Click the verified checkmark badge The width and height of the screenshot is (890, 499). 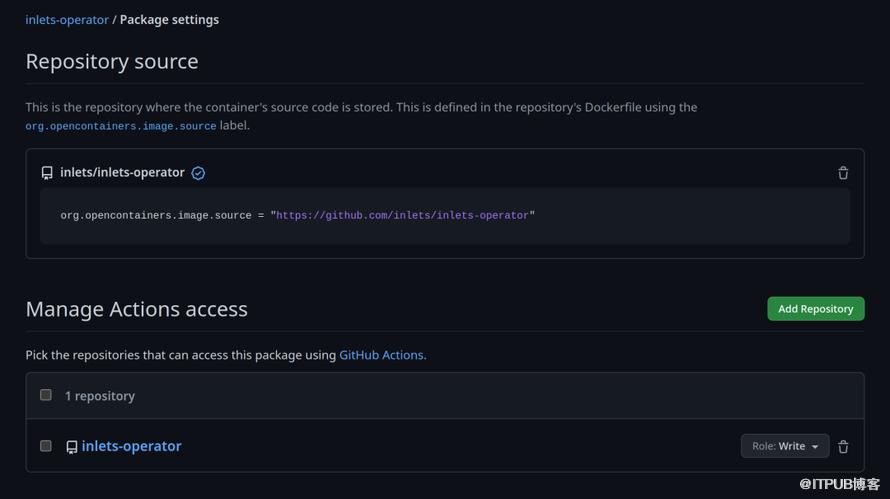pyautogui.click(x=198, y=173)
